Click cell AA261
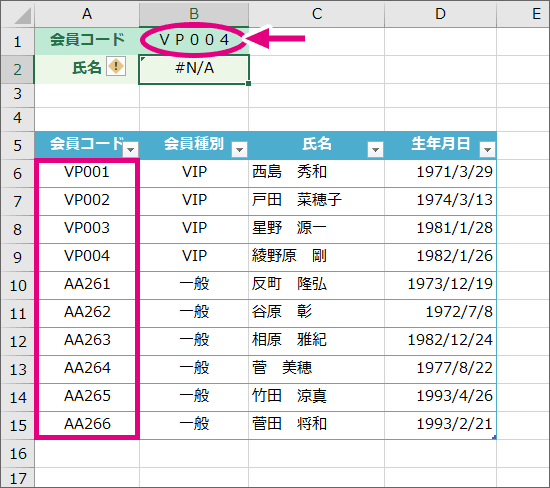The image size is (550, 488). tap(87, 285)
